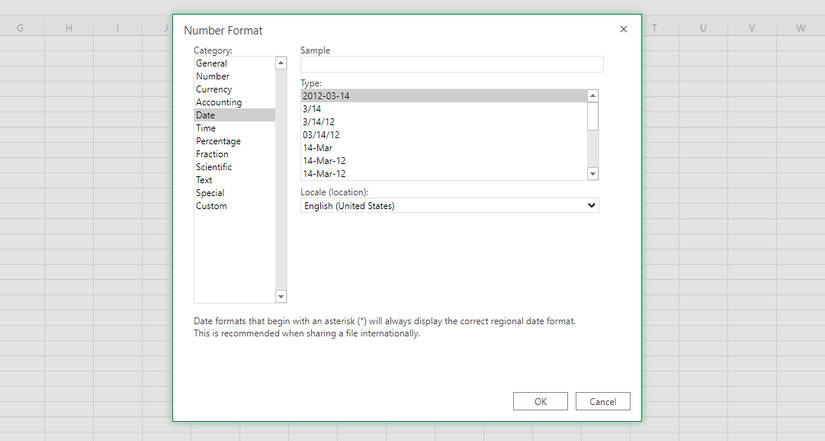Pick the Scientific category
Screen dimensions: 825x441
coord(214,167)
